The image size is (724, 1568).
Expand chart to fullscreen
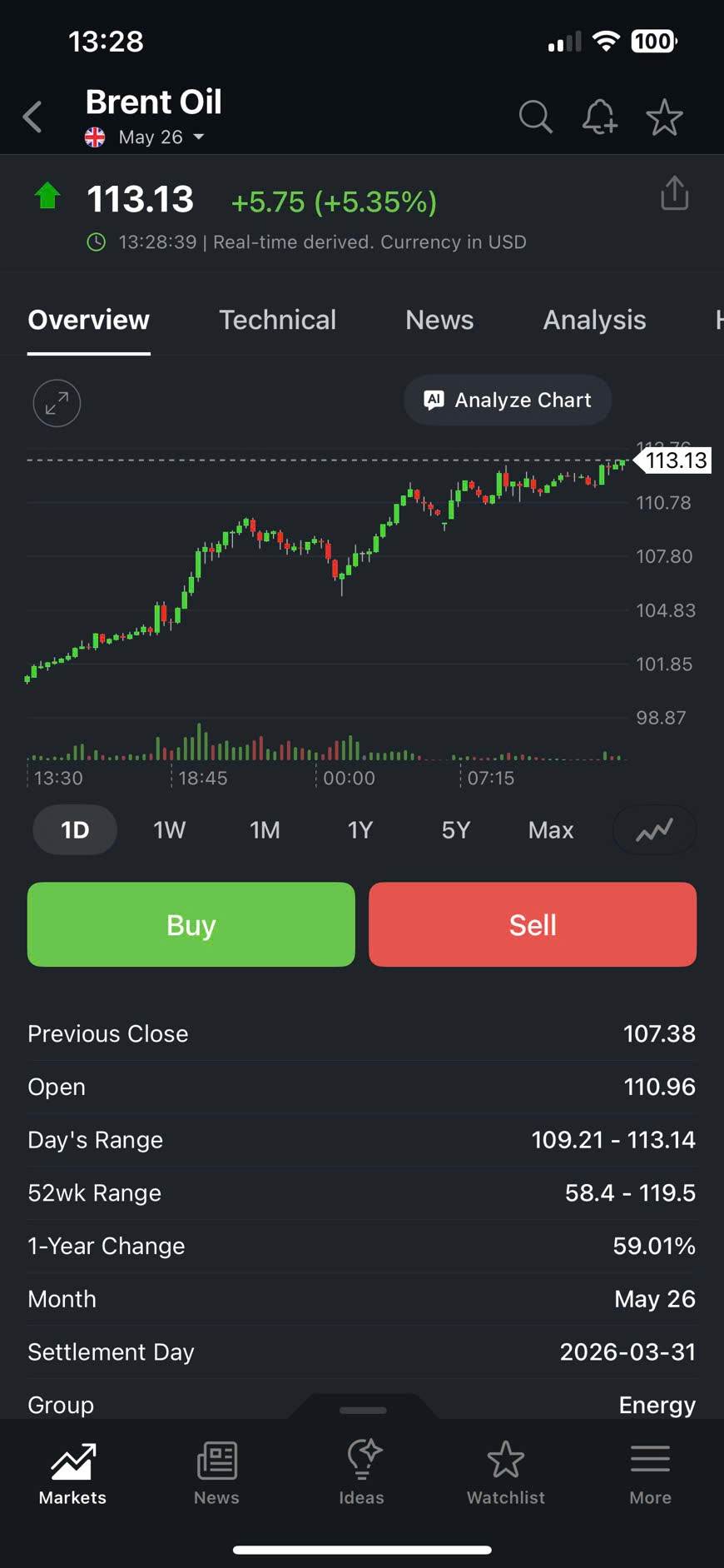click(57, 403)
